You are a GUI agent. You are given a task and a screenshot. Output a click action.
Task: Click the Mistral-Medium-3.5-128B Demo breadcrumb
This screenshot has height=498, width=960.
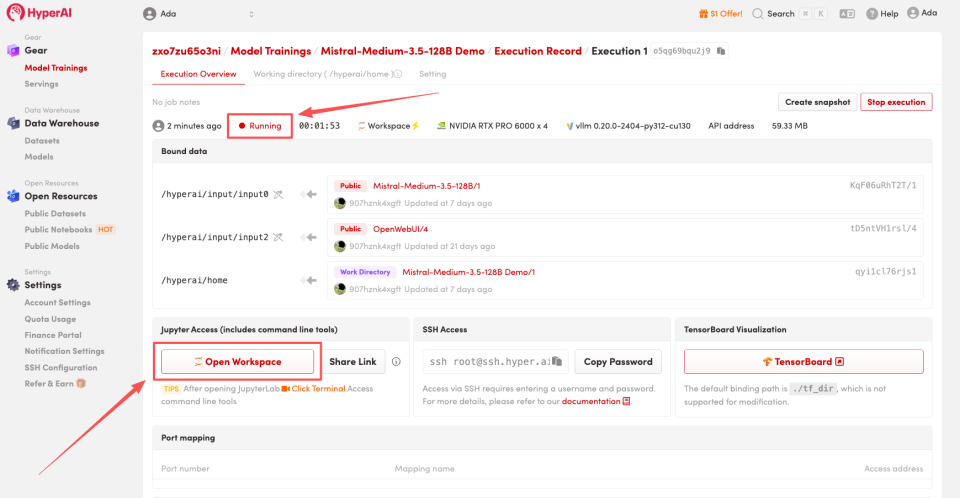[x=402, y=51]
